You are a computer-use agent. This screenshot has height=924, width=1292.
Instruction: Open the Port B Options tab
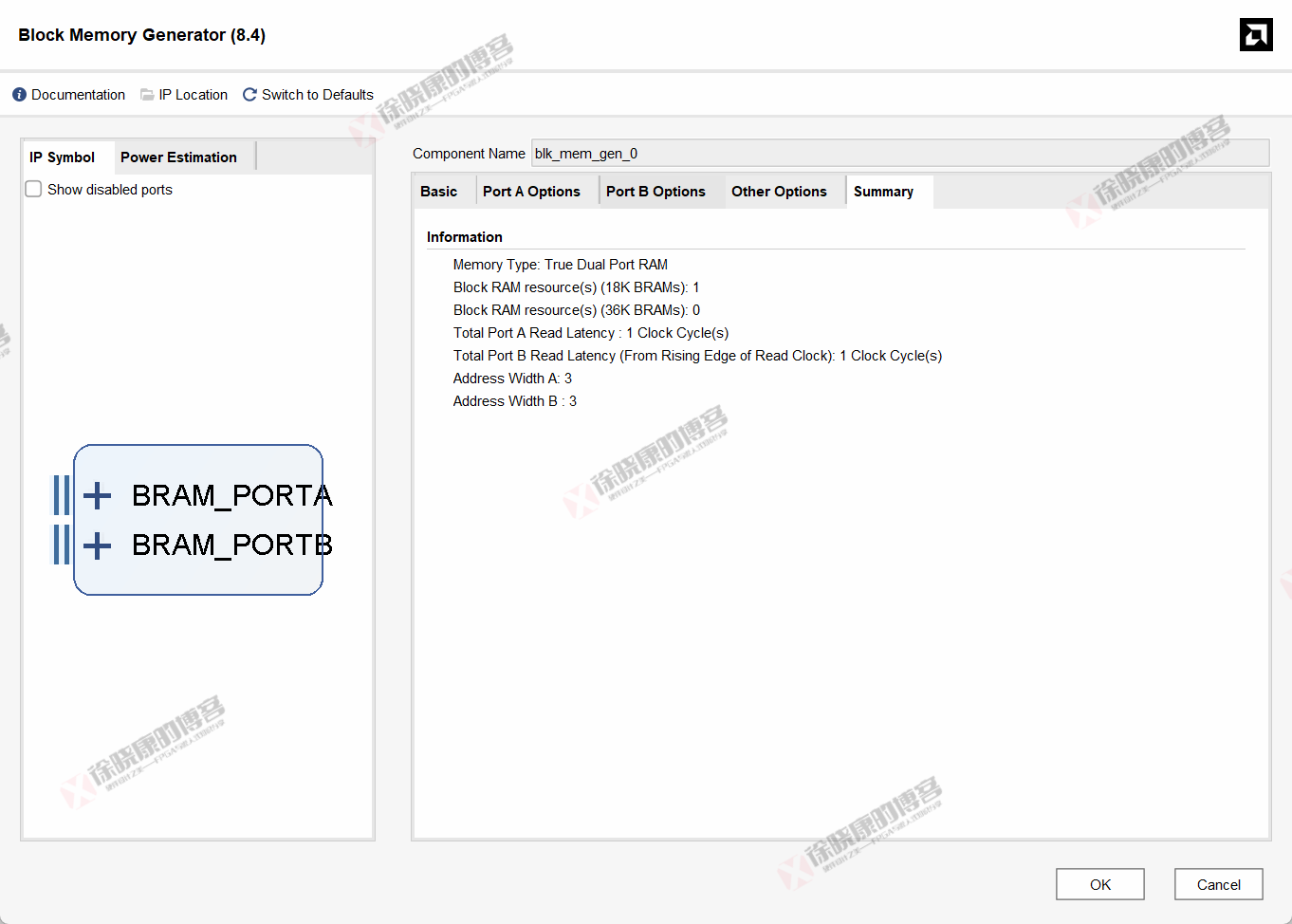(x=655, y=191)
